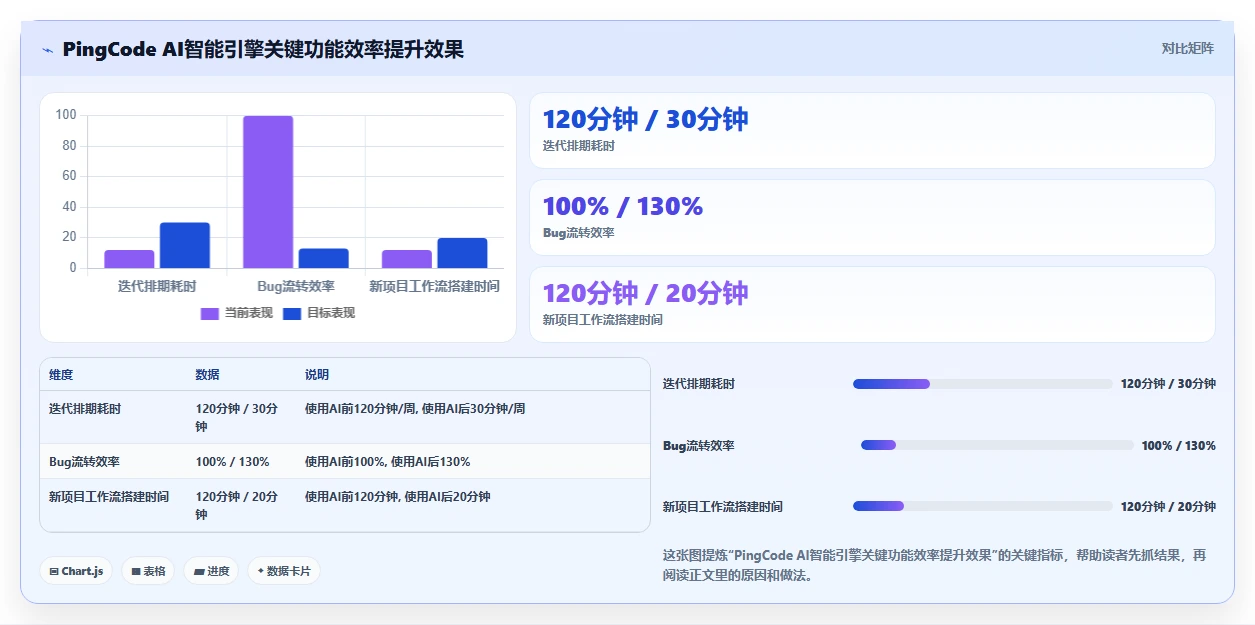Click the 迭代排期耗时 label in the progress list

pos(699,384)
